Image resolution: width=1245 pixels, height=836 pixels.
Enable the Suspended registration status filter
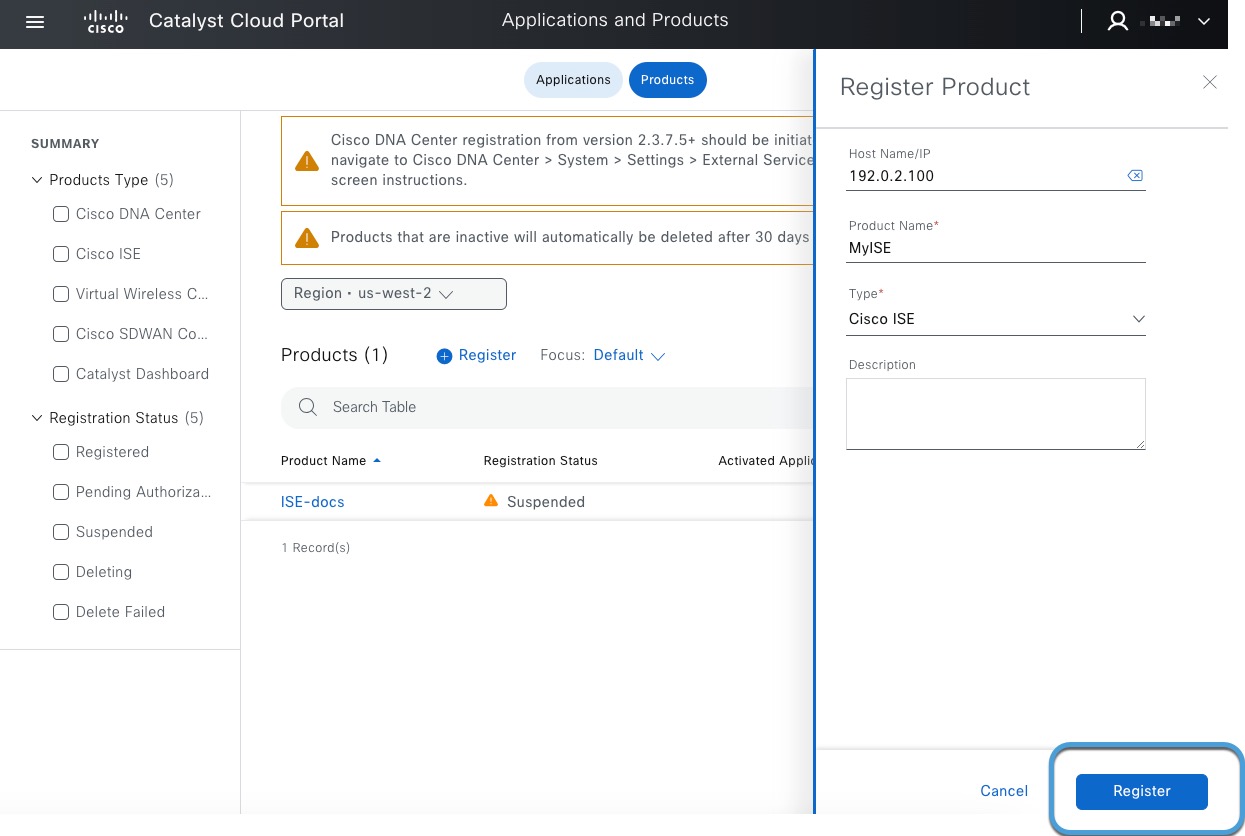pos(61,532)
